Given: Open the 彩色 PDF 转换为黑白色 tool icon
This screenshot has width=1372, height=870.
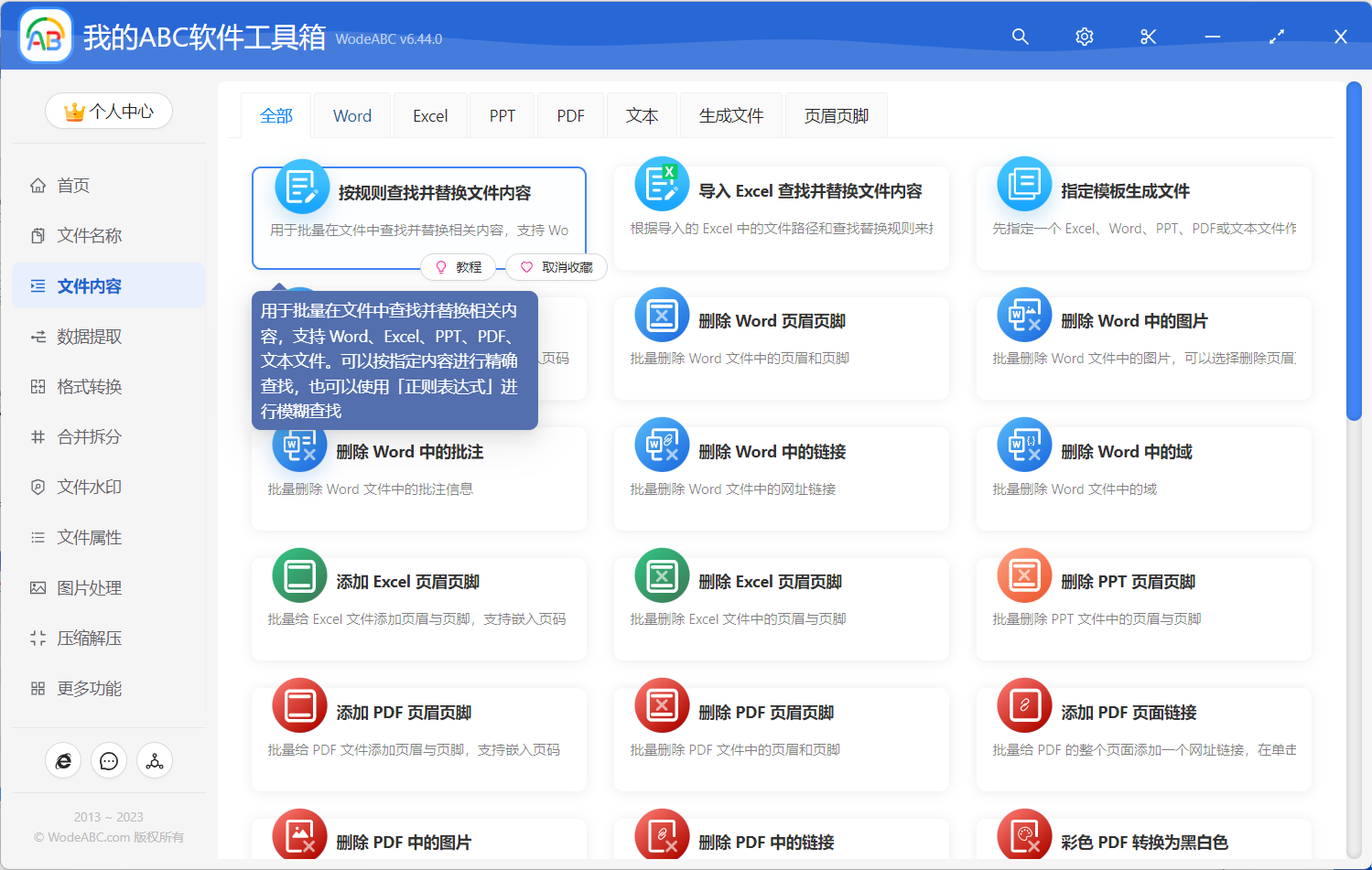Looking at the screenshot, I should pyautogui.click(x=1023, y=835).
